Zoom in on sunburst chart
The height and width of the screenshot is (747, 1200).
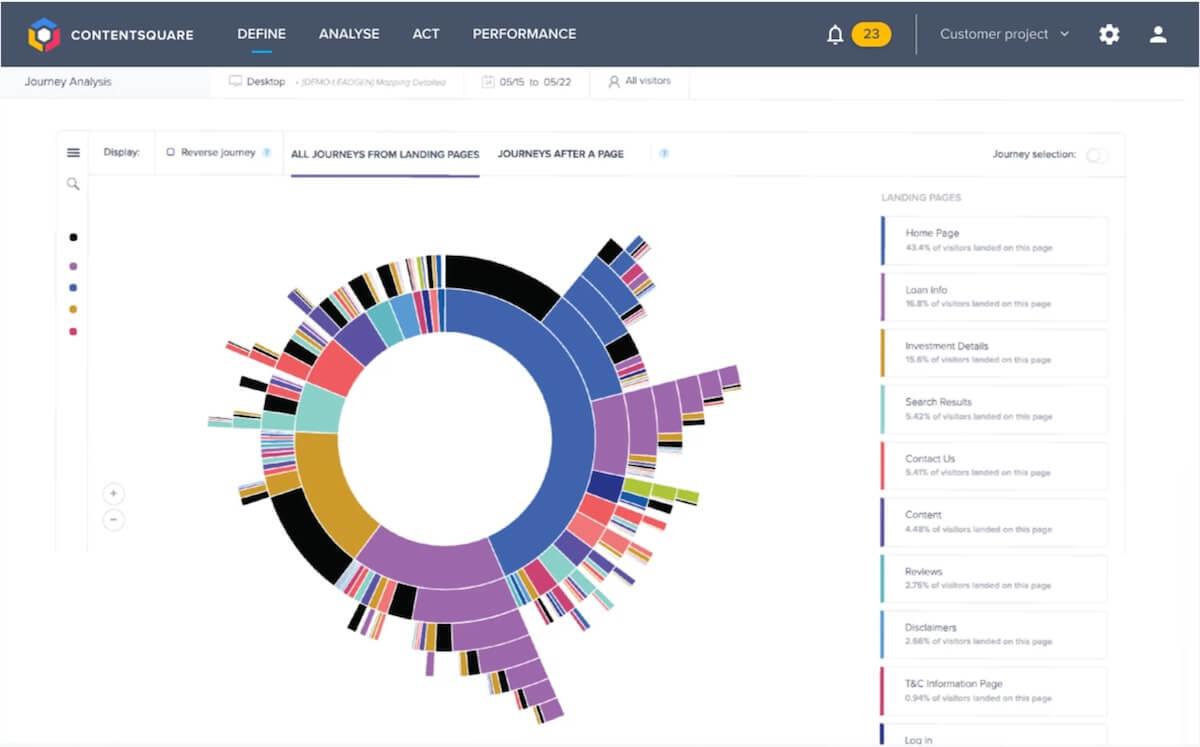(113, 493)
